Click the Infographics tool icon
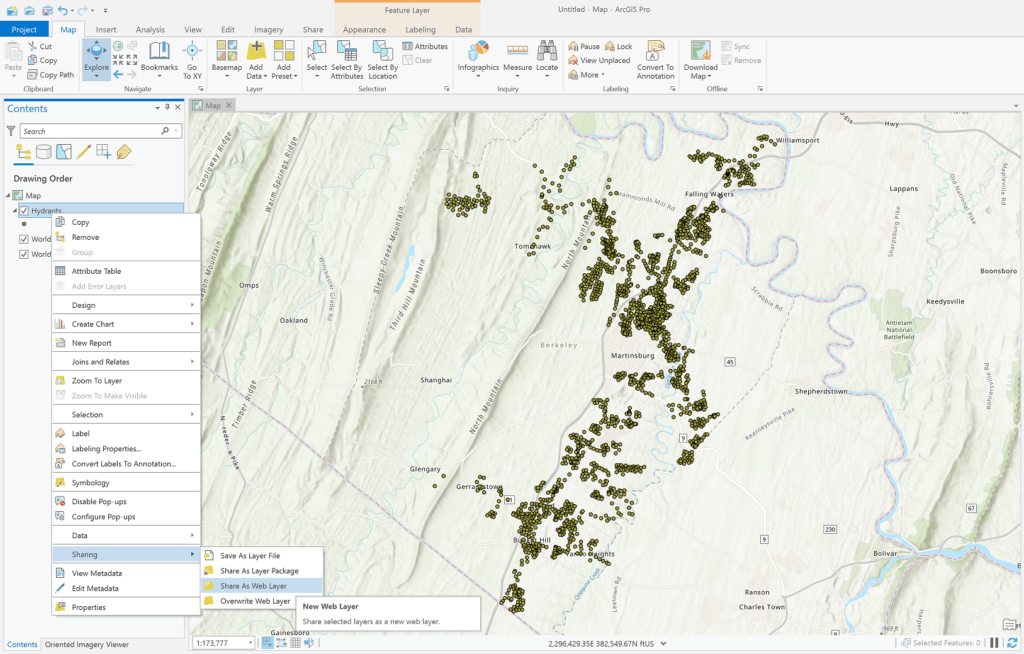 click(478, 51)
